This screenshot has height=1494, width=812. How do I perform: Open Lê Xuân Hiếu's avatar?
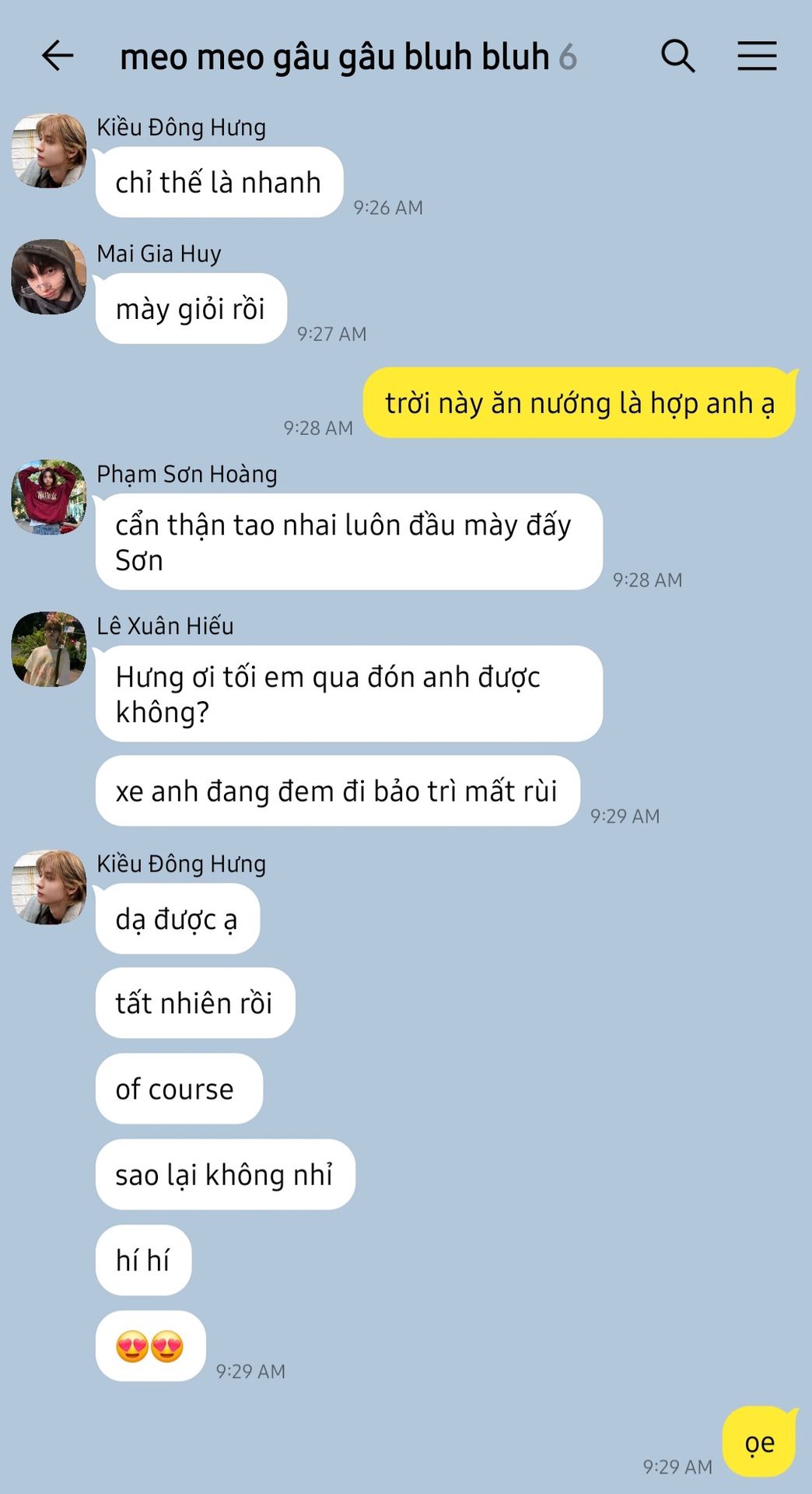pyautogui.click(x=48, y=649)
